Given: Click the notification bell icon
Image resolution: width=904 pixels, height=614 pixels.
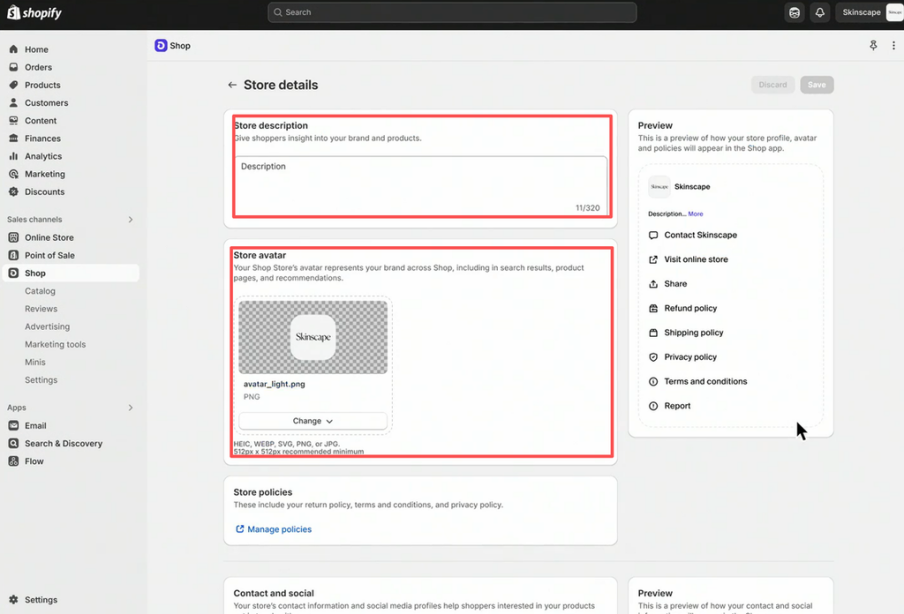Looking at the screenshot, I should 820,13.
